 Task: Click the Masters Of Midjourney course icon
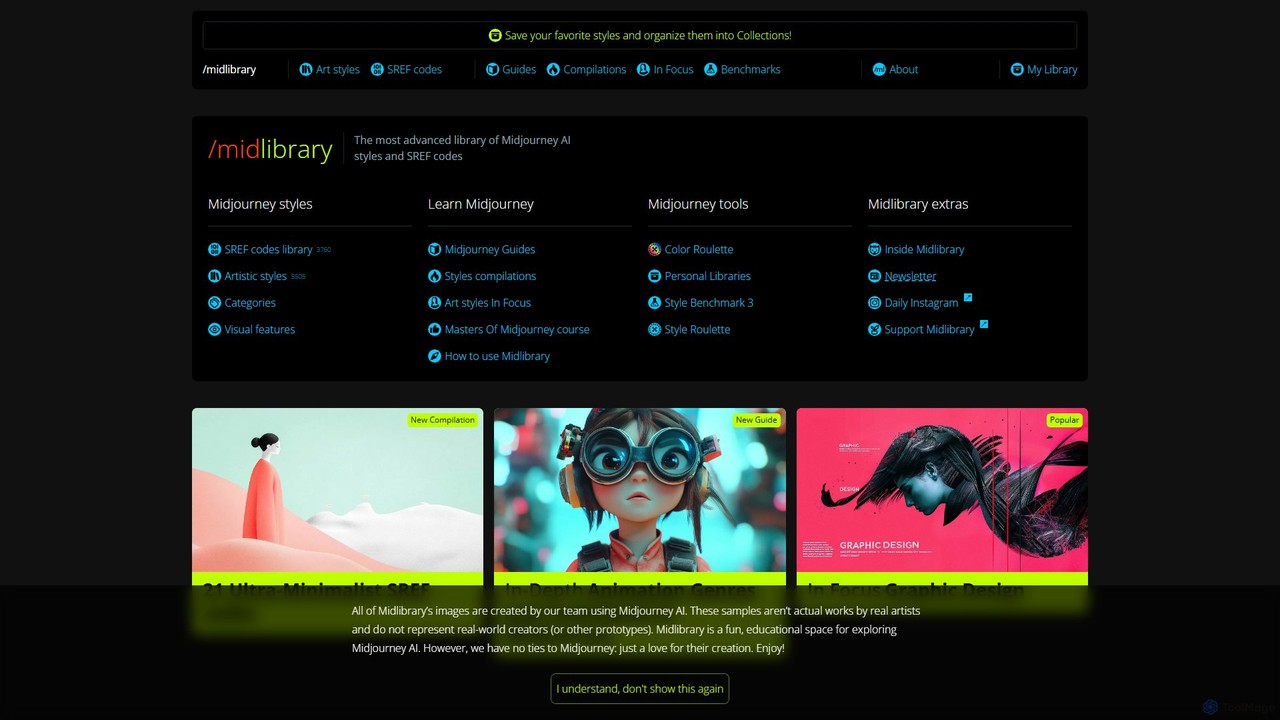[x=434, y=329]
